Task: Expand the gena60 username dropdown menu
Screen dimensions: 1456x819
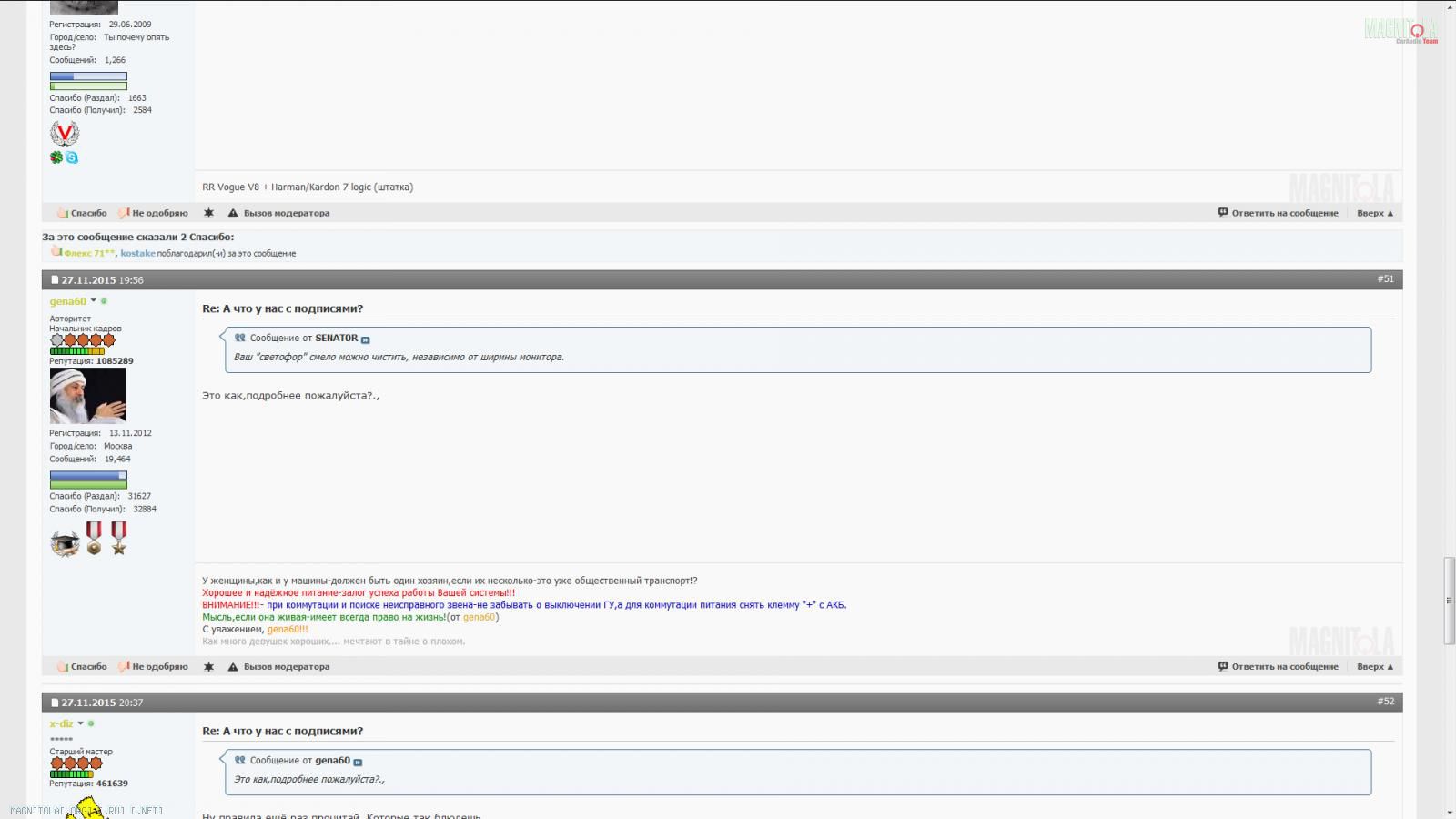Action: (93, 301)
